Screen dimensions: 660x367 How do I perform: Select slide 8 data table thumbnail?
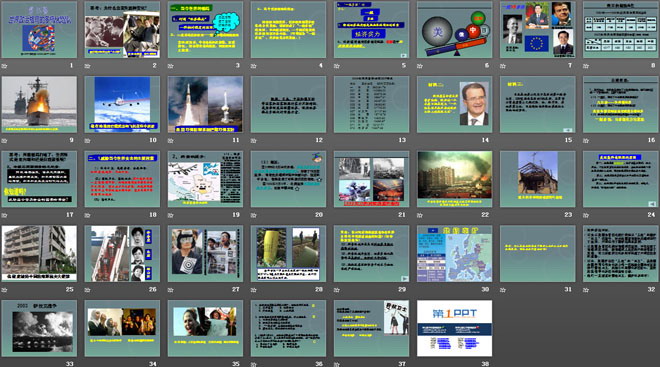621,29
